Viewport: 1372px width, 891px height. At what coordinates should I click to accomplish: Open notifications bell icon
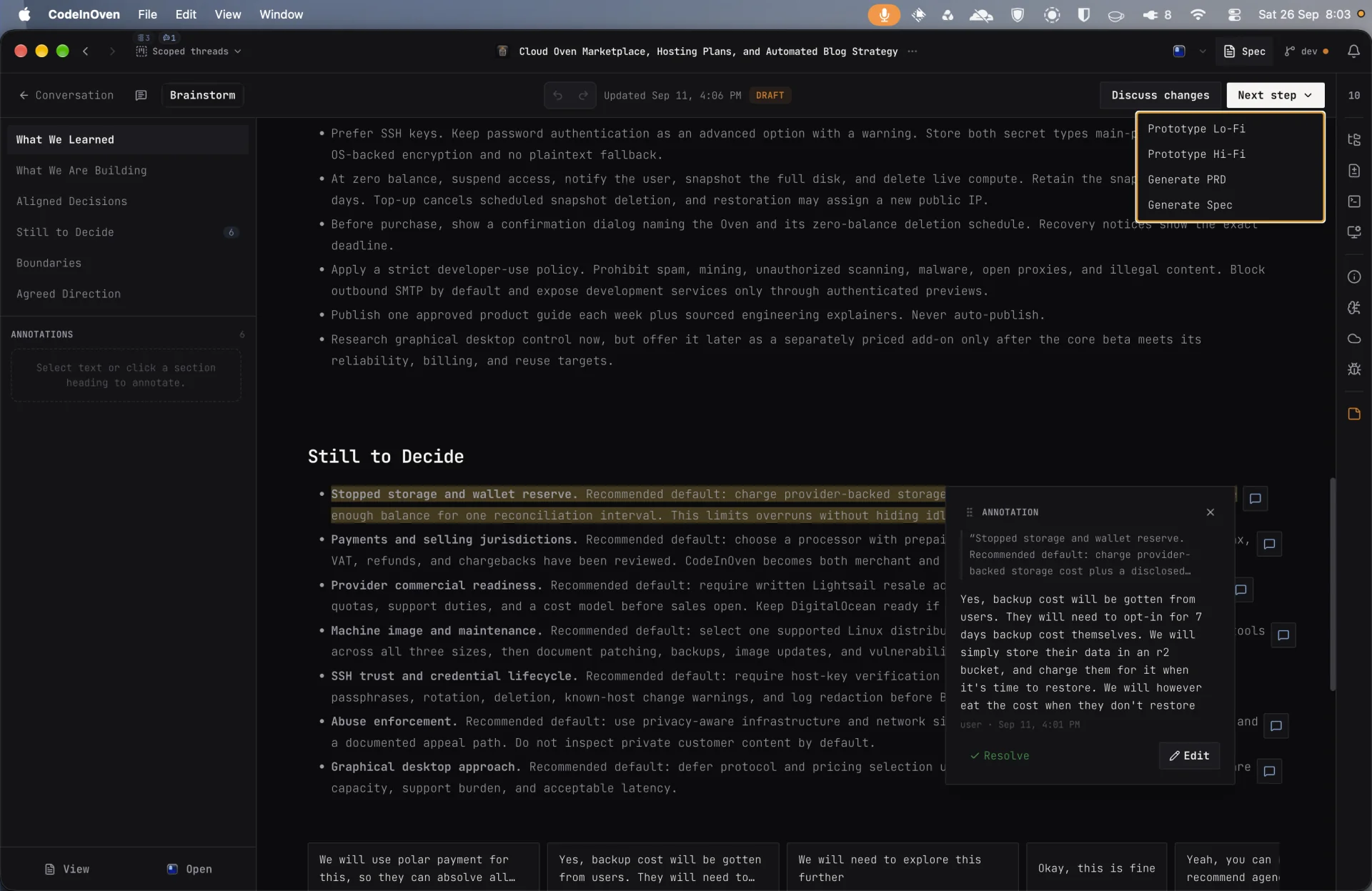pos(1353,51)
